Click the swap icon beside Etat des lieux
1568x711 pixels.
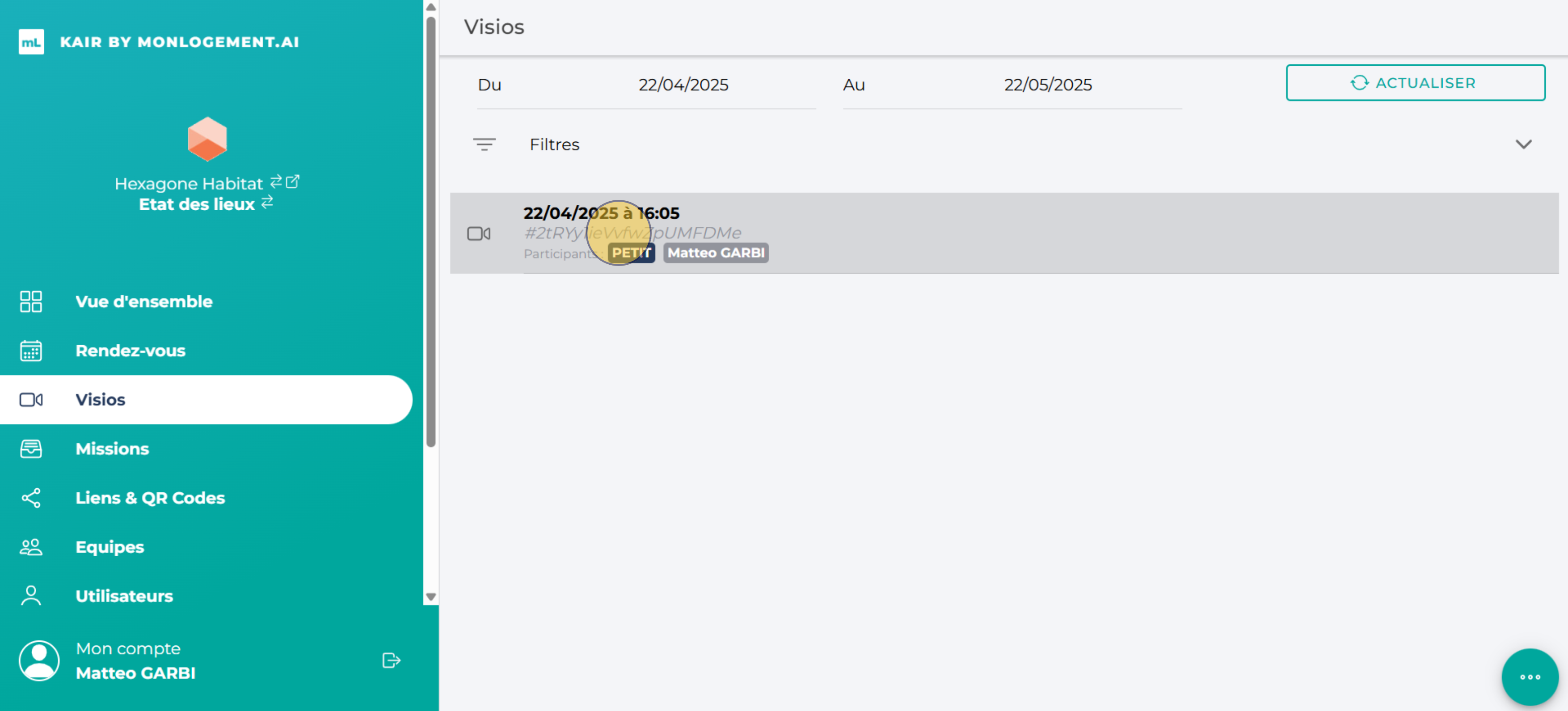click(x=267, y=203)
